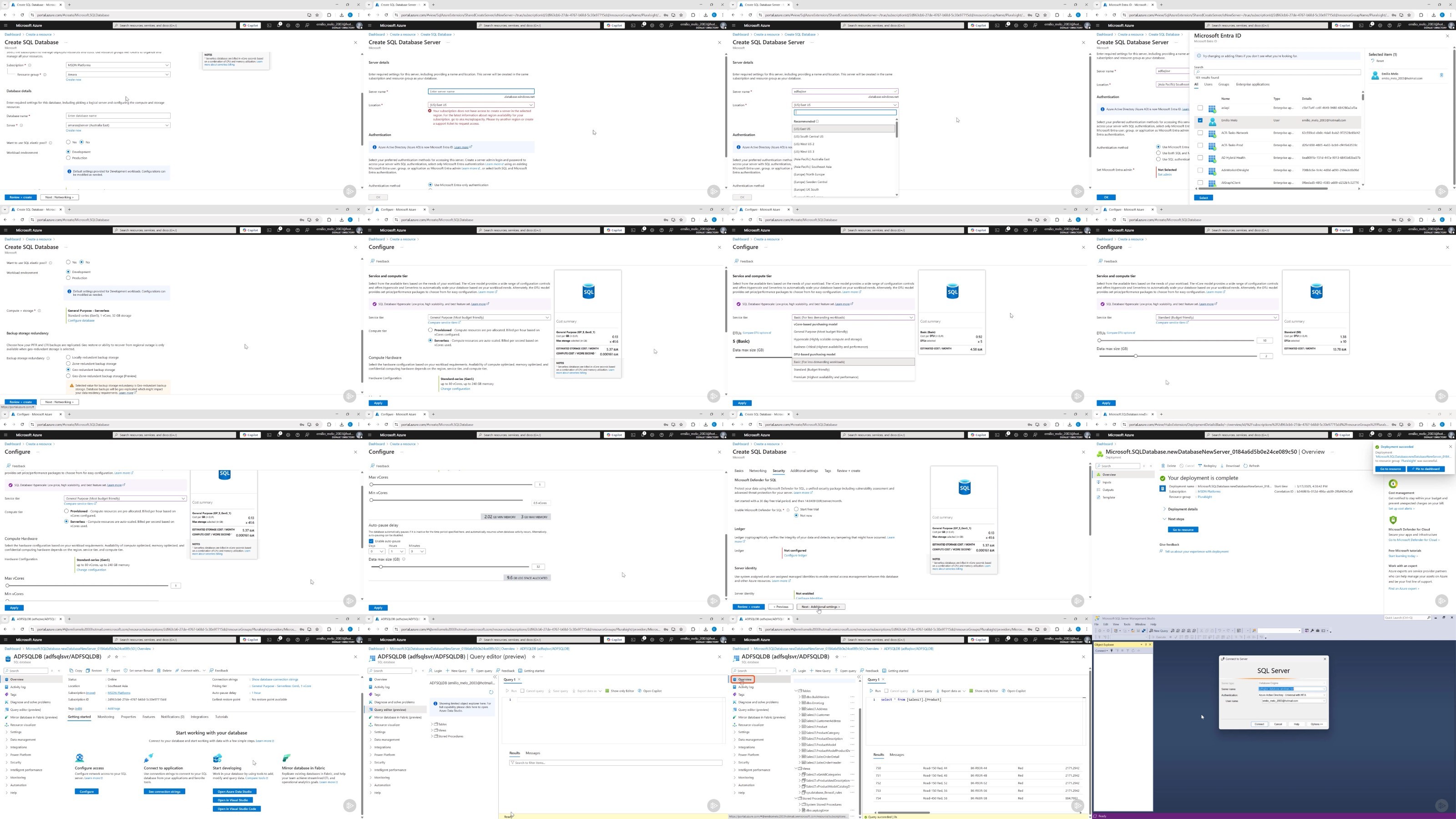The height and width of the screenshot is (819, 1456).
Task: Click AD Hybrid Health application icon
Action: tap(1212, 158)
